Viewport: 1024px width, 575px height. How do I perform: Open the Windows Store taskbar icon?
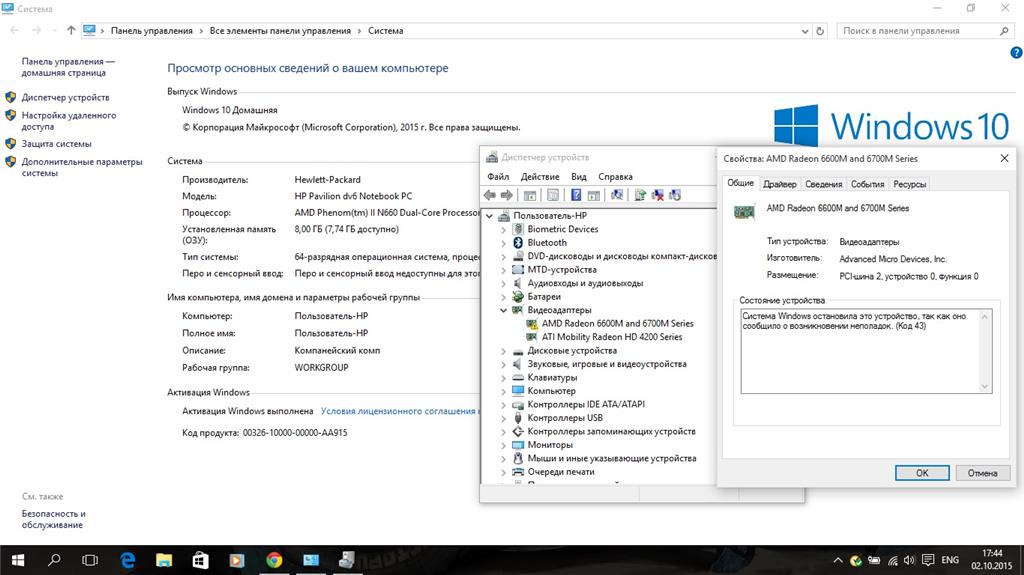pos(200,560)
